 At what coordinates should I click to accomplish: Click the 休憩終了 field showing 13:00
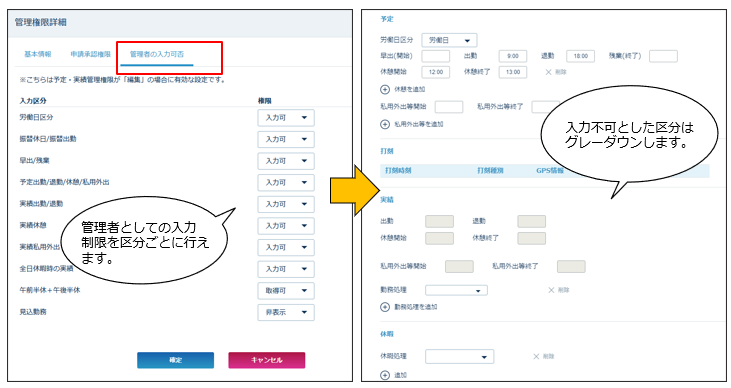(513, 72)
